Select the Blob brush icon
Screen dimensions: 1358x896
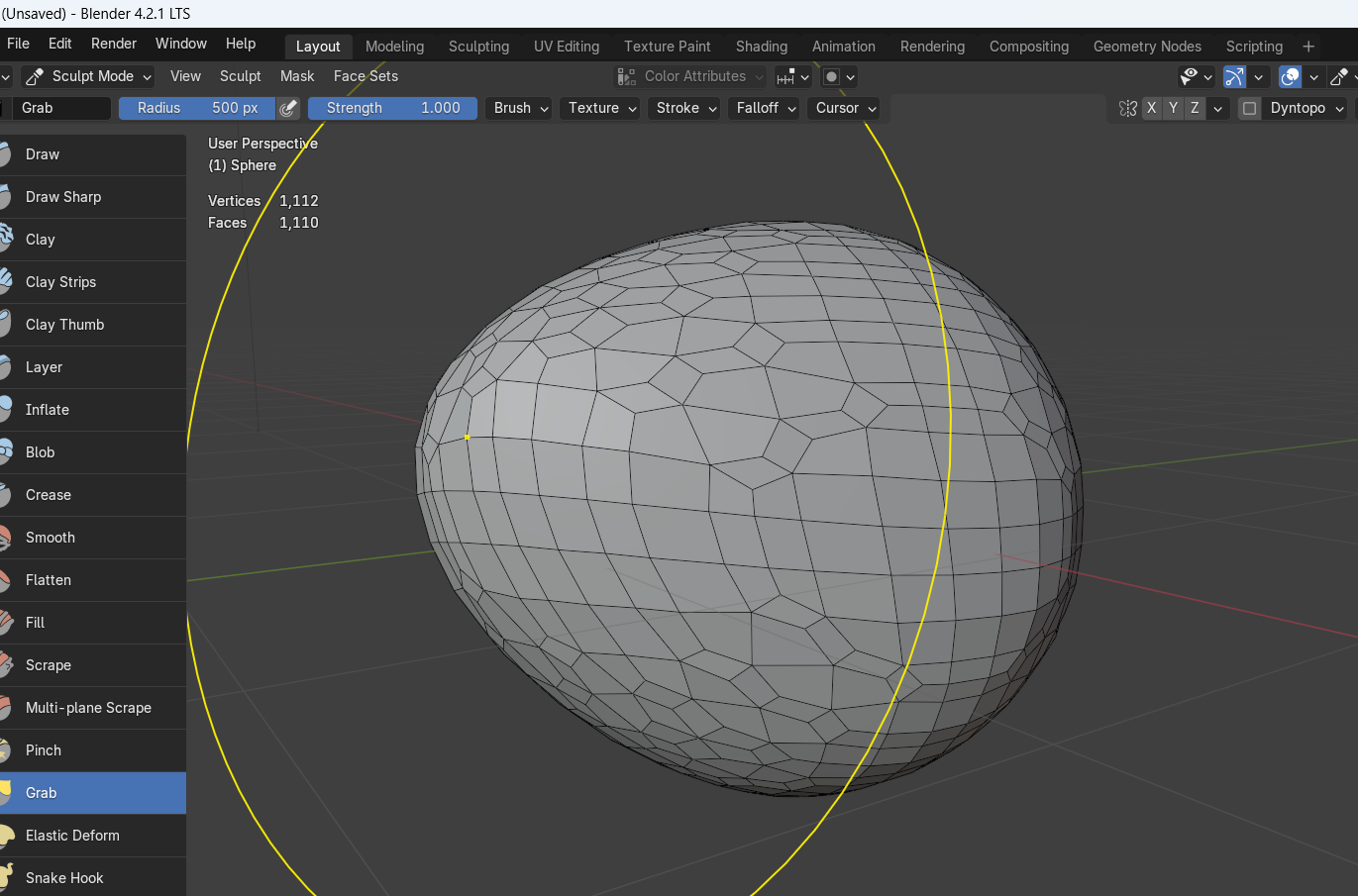point(5,452)
